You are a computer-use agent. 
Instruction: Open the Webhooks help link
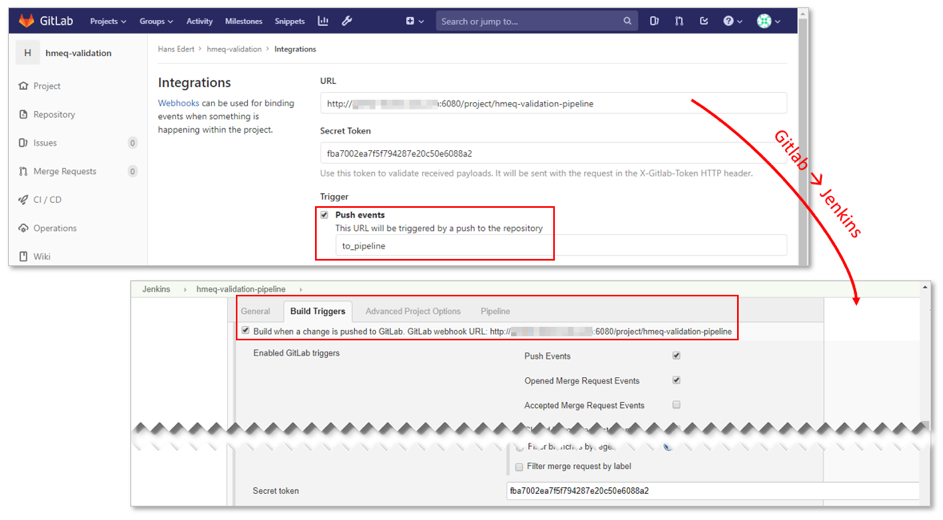pyautogui.click(x=178, y=103)
